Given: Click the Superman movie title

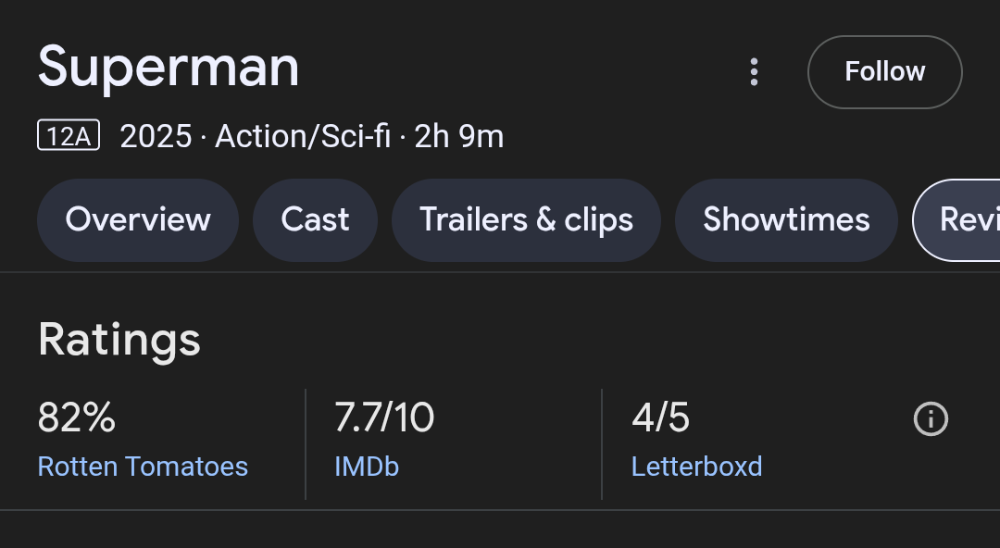Looking at the screenshot, I should 168,68.
